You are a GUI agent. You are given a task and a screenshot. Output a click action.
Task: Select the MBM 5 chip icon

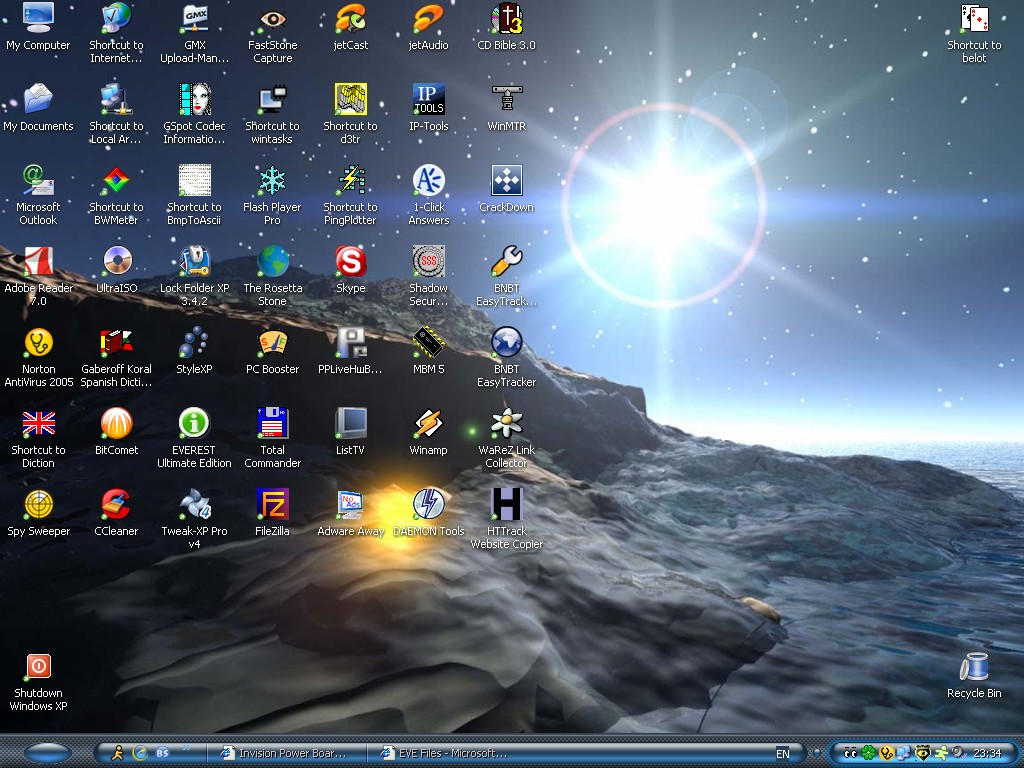coord(428,342)
